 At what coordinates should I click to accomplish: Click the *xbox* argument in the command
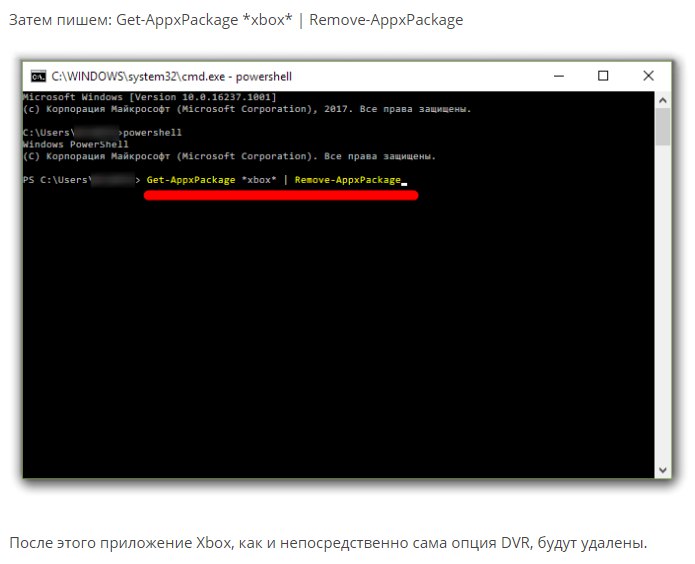[x=257, y=180]
